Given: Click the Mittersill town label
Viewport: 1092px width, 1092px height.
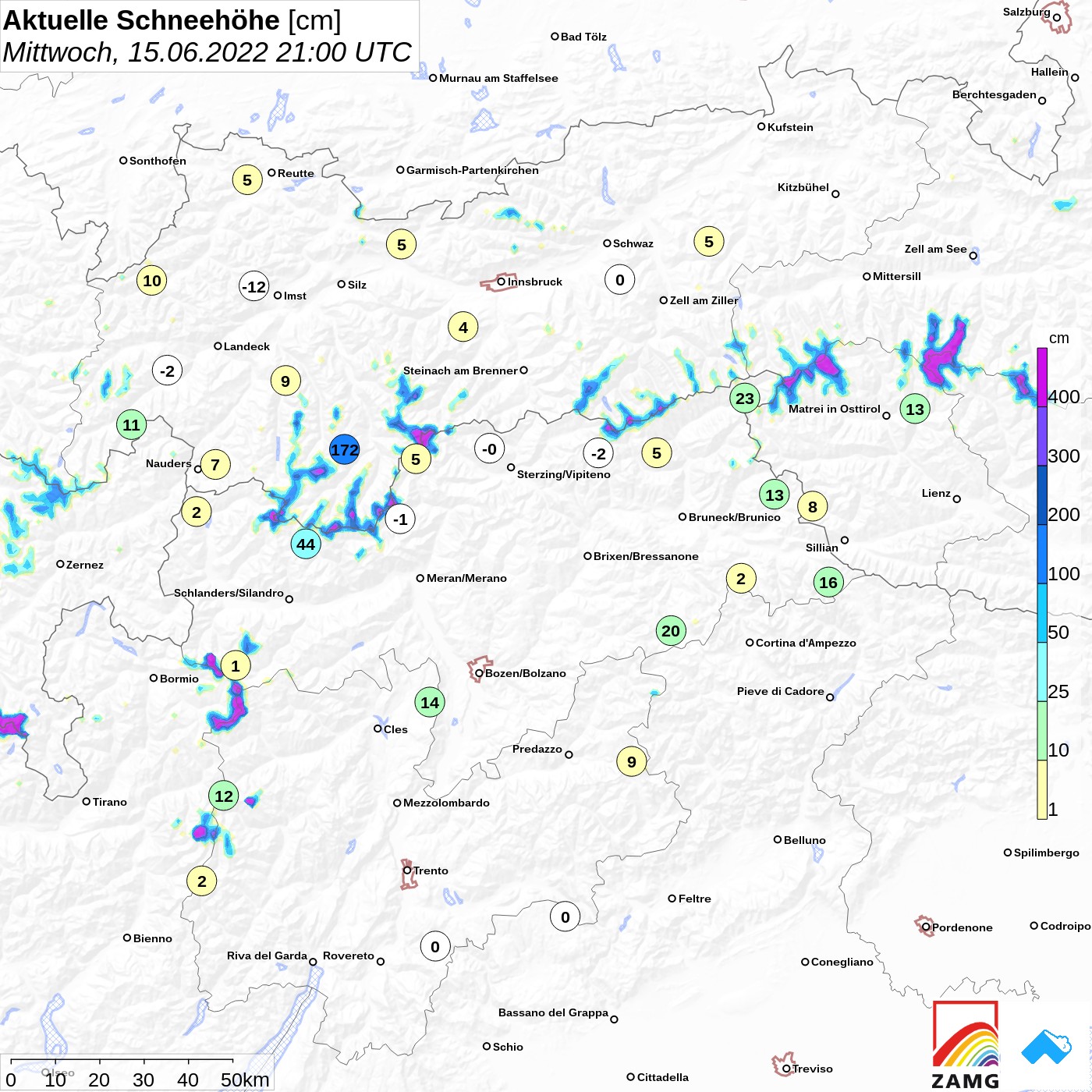Looking at the screenshot, I should point(897,276).
